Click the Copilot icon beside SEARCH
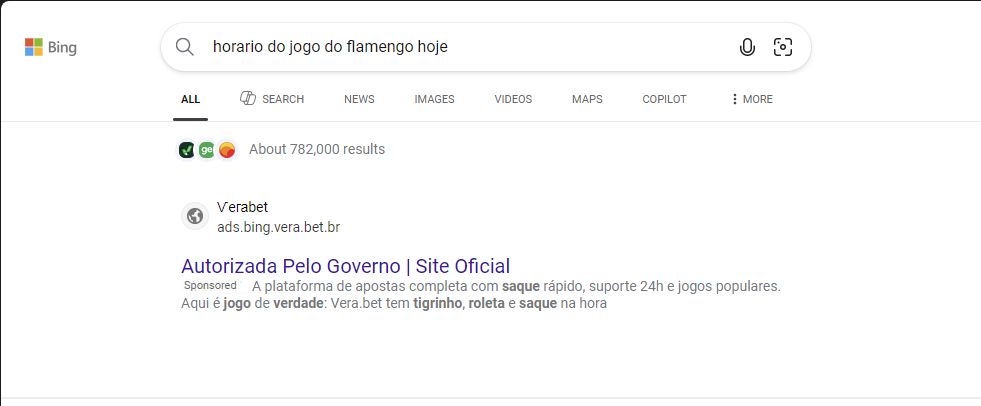This screenshot has height=406, width=981. click(x=248, y=98)
